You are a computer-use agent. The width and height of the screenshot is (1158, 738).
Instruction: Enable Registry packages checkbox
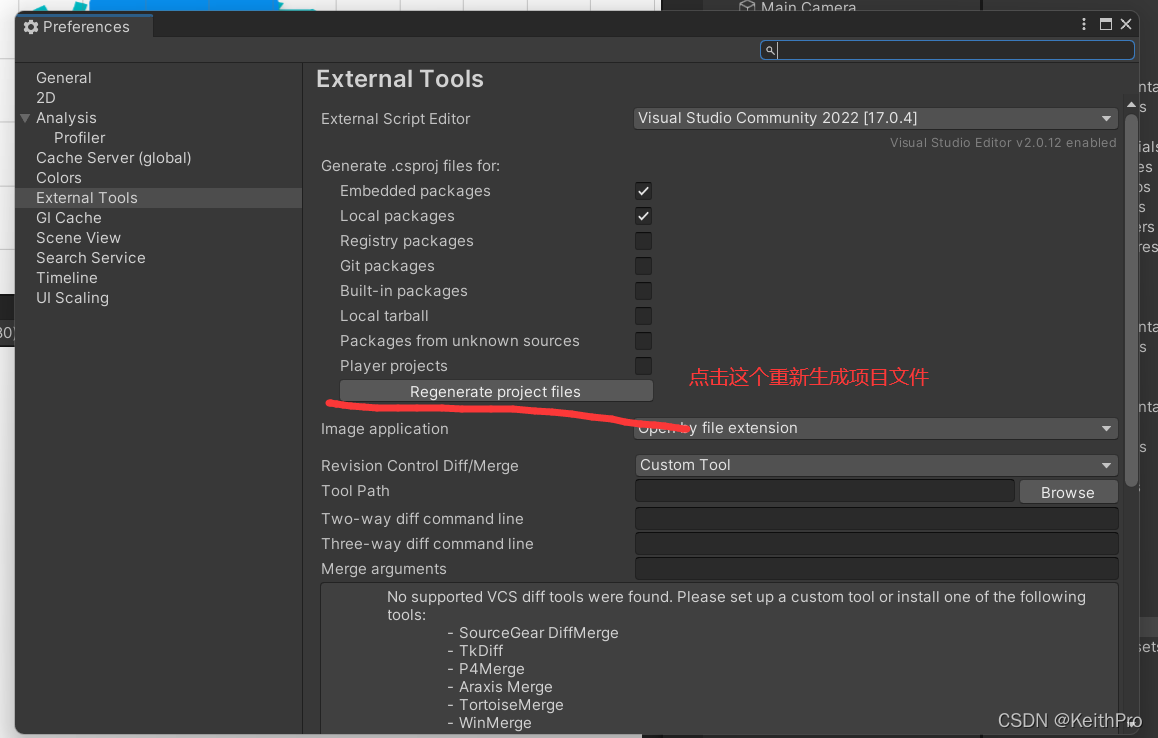[643, 241]
